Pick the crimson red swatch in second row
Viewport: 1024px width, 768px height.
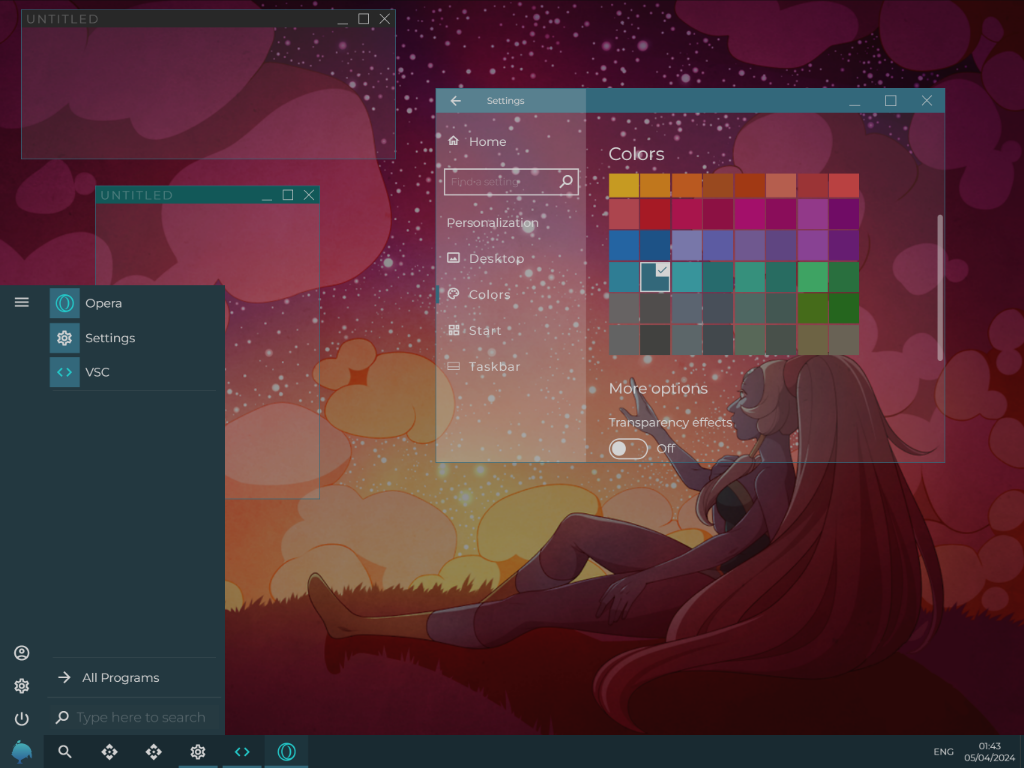click(655, 214)
